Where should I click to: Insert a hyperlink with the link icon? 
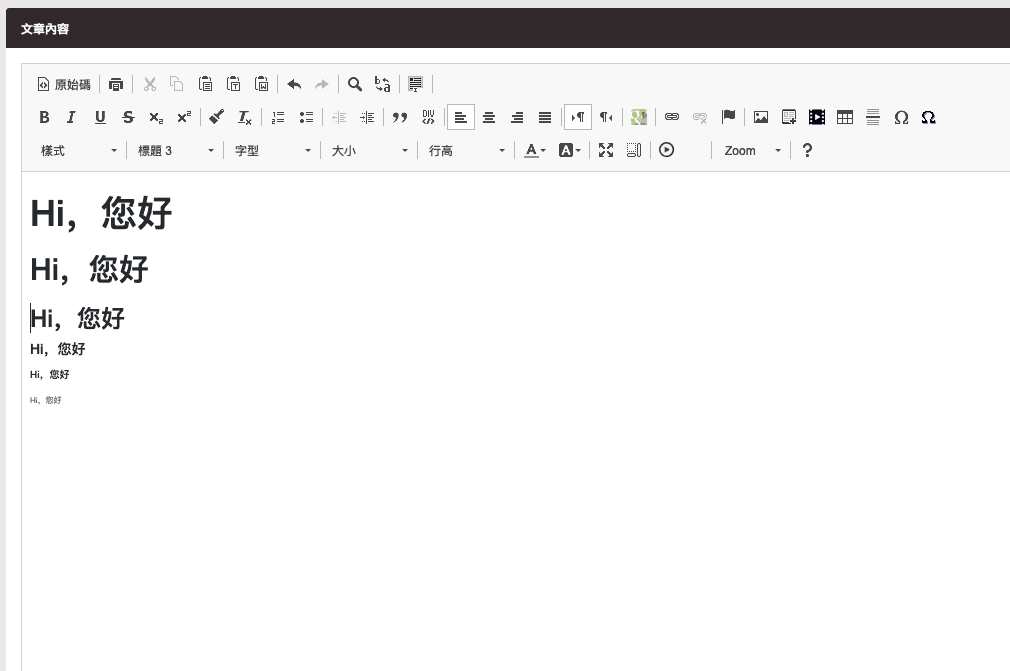click(x=672, y=117)
